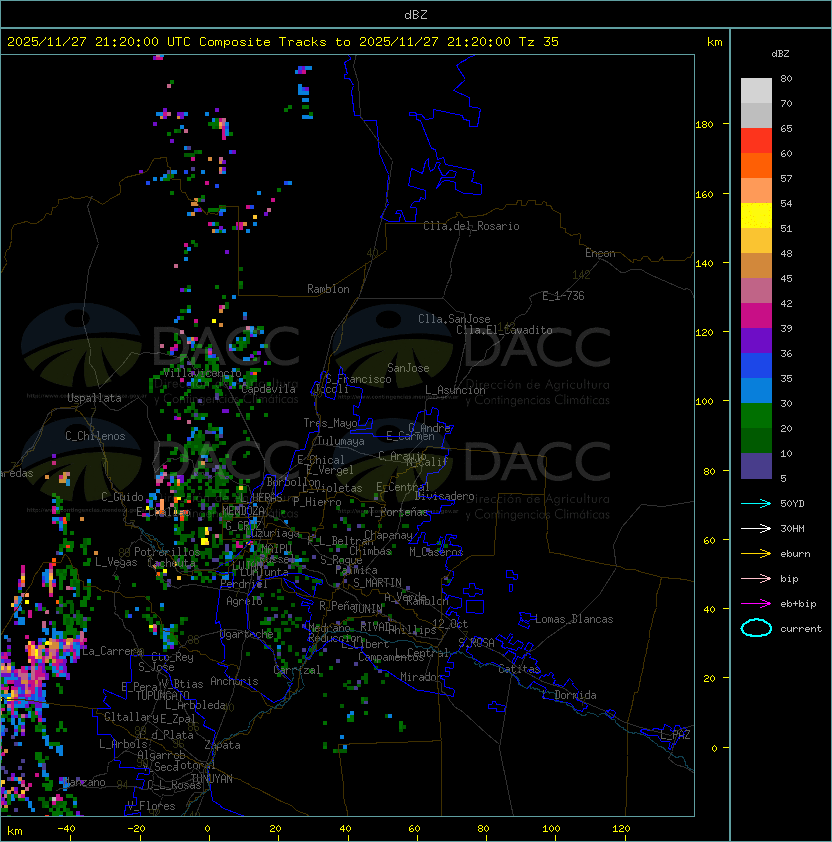Select the yellow eburn arrow symbol
832x842 pixels.
pyautogui.click(x=756, y=554)
